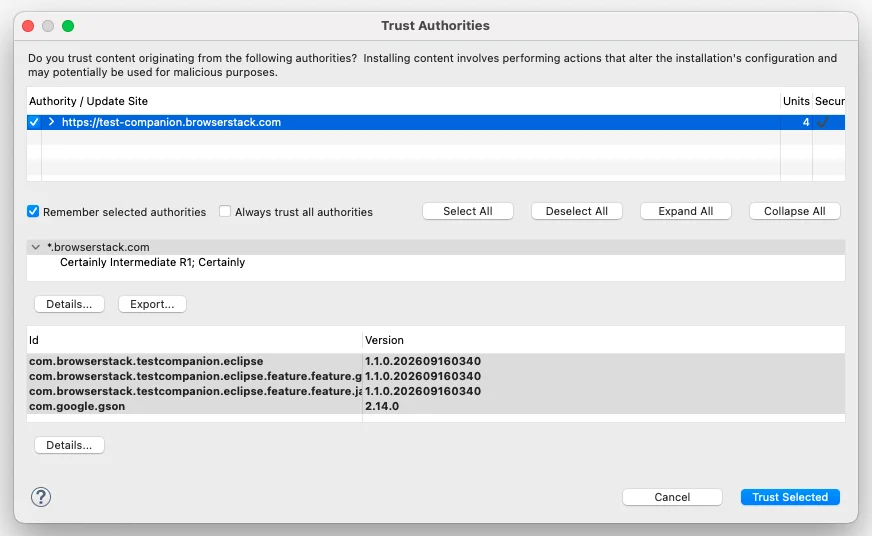Select the com.browserstack.testcompanion.eclipse.feature.feature.ja row
The width and height of the screenshot is (872, 536).
(436, 391)
